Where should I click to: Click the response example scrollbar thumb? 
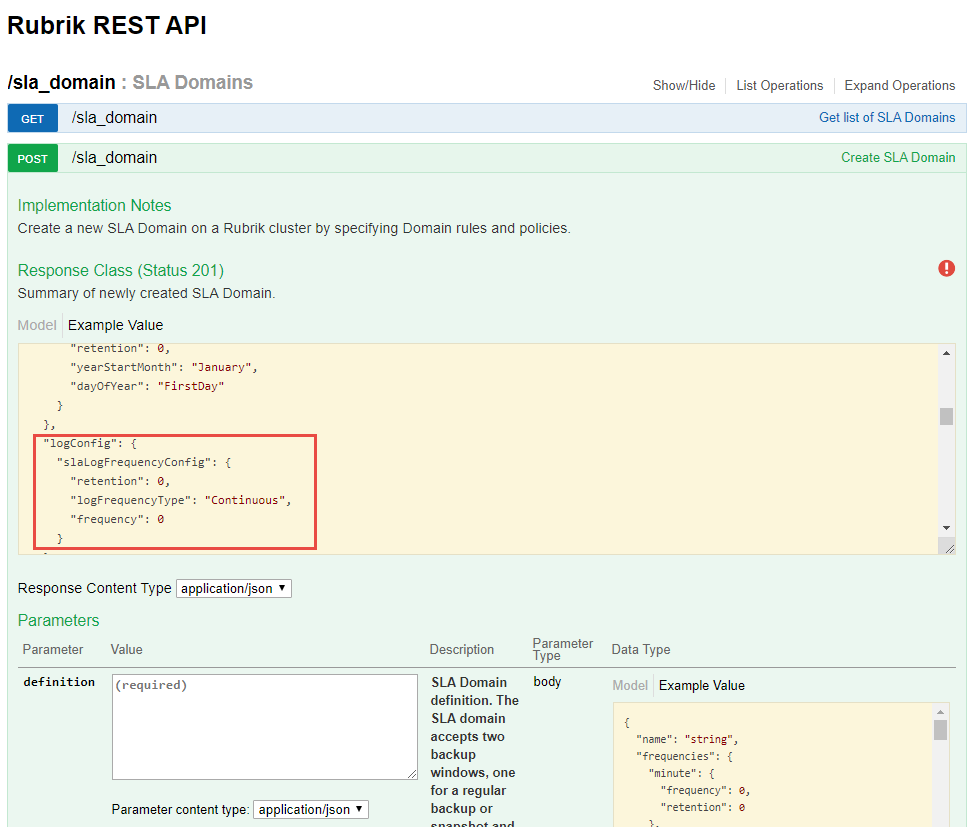click(x=946, y=416)
